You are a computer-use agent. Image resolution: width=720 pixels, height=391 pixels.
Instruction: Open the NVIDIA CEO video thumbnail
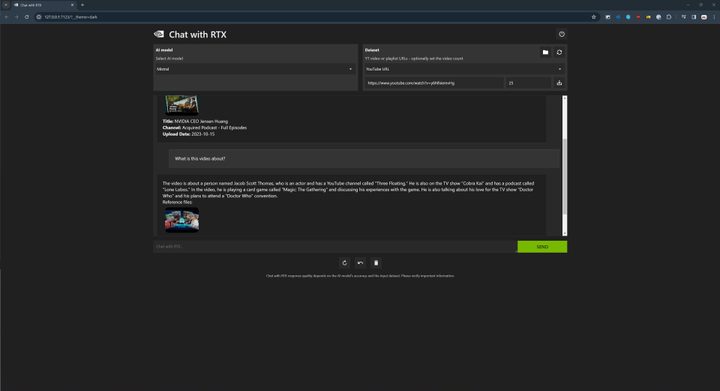point(182,105)
